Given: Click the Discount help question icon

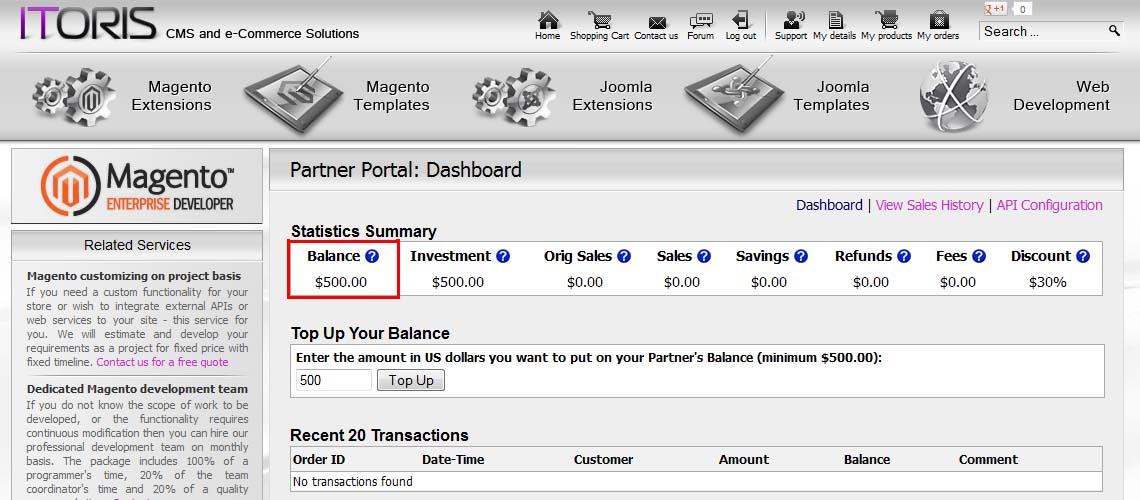Looking at the screenshot, I should pyautogui.click(x=1083, y=256).
